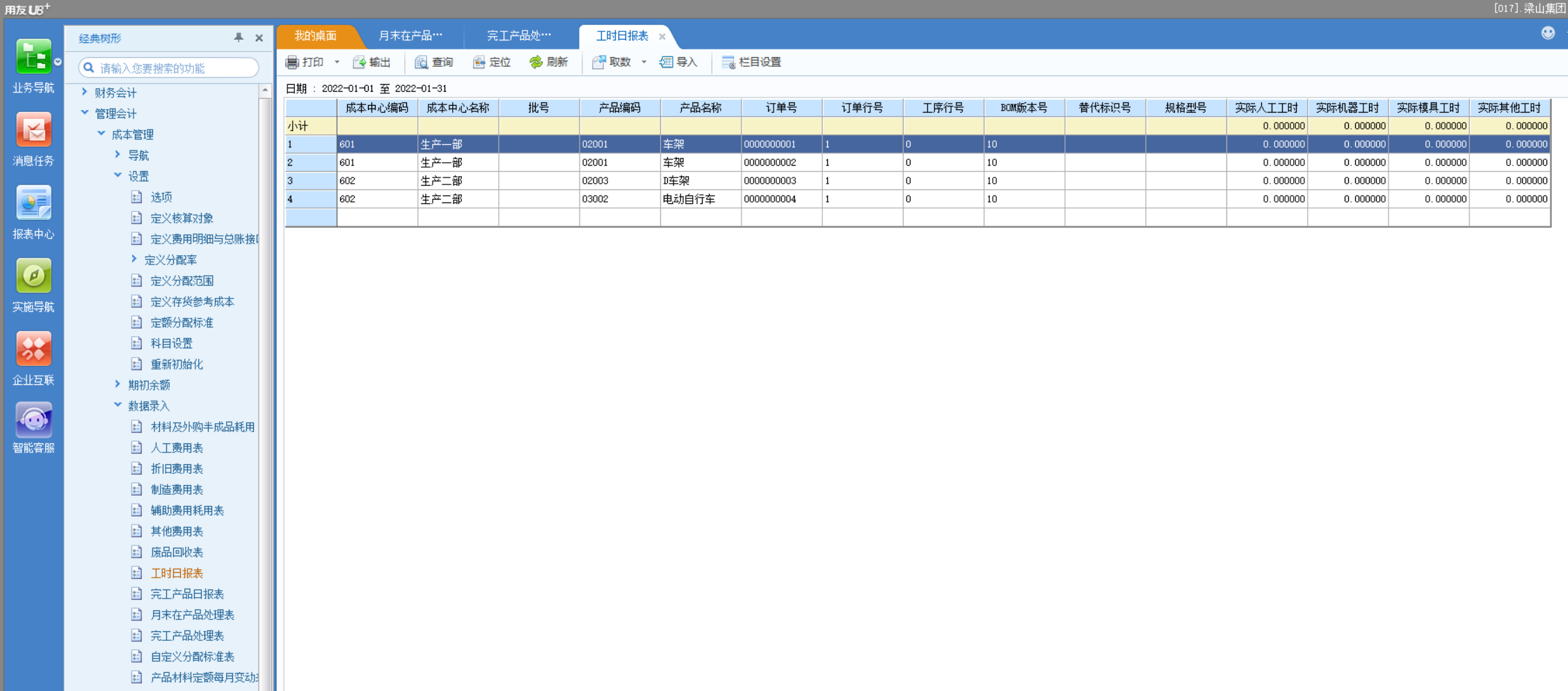Collapse the 数据录入 tree node
This screenshot has width=1568, height=691.
[x=118, y=405]
